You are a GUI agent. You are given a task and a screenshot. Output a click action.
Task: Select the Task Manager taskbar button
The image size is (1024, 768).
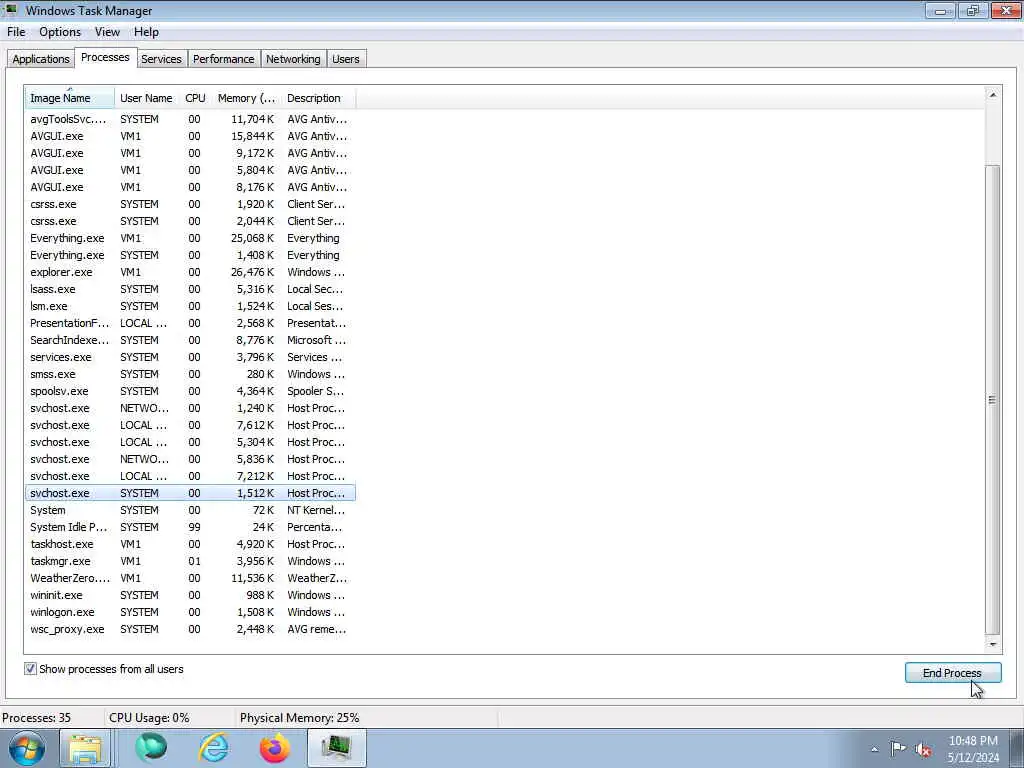coord(336,748)
